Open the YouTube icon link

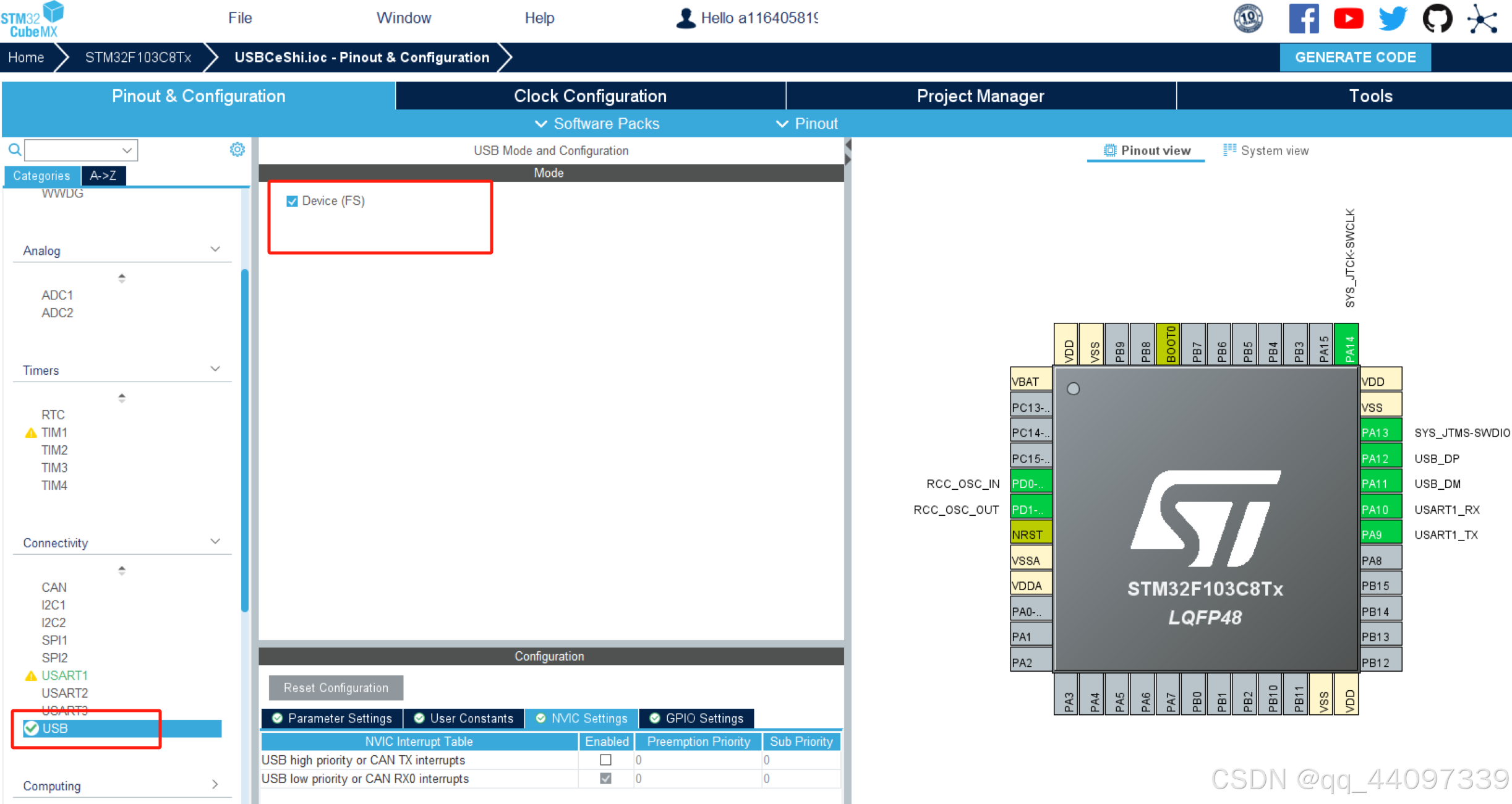pyautogui.click(x=1348, y=19)
